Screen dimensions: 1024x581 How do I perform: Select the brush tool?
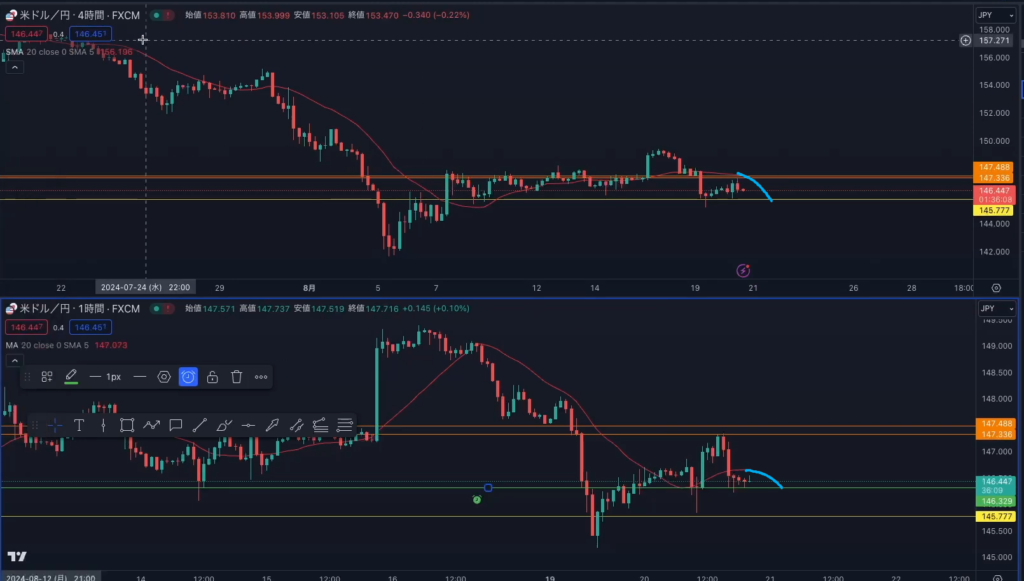[x=224, y=426]
